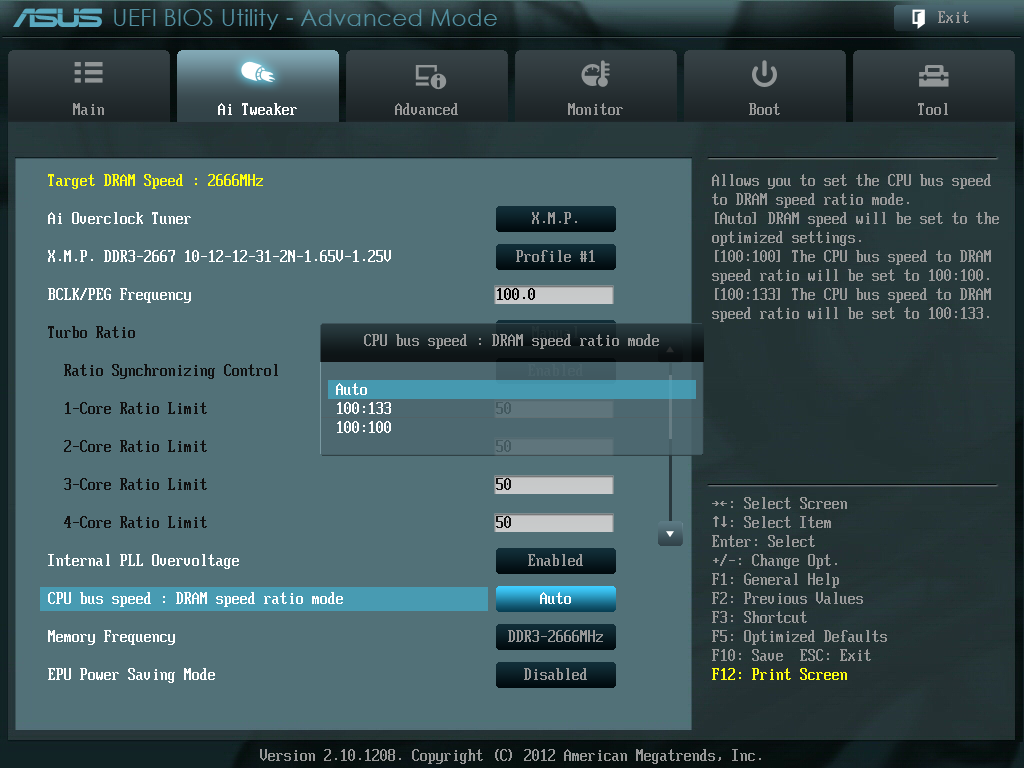This screenshot has width=1024, height=768.
Task: Open Memory Frequency DDR3-2666MHz dropdown
Action: click(556, 637)
